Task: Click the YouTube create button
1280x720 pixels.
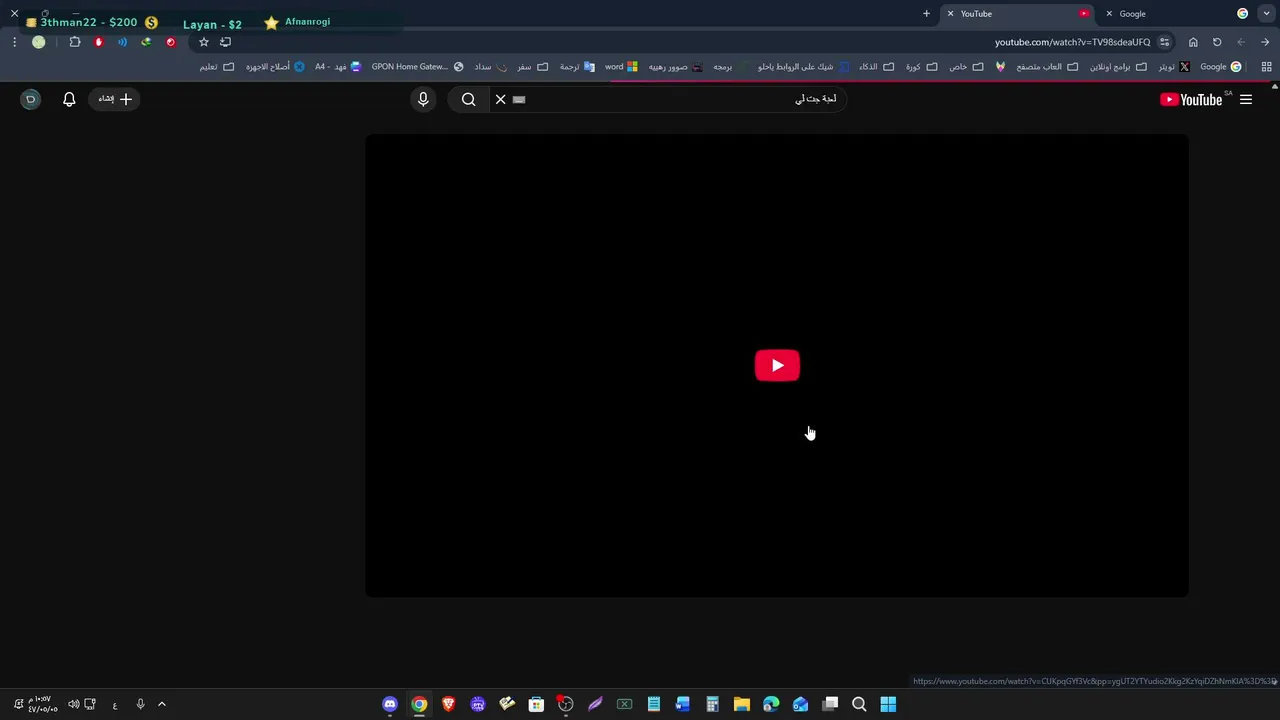Action: click(114, 99)
